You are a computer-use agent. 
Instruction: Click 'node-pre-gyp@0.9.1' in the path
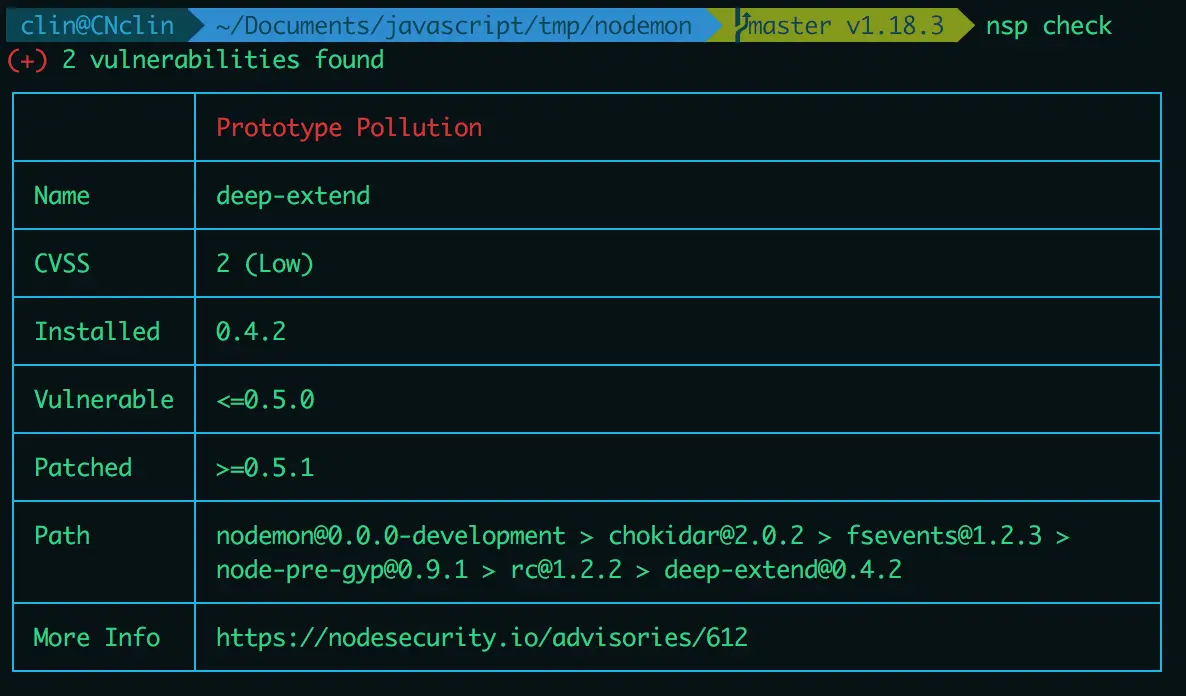tap(342, 570)
